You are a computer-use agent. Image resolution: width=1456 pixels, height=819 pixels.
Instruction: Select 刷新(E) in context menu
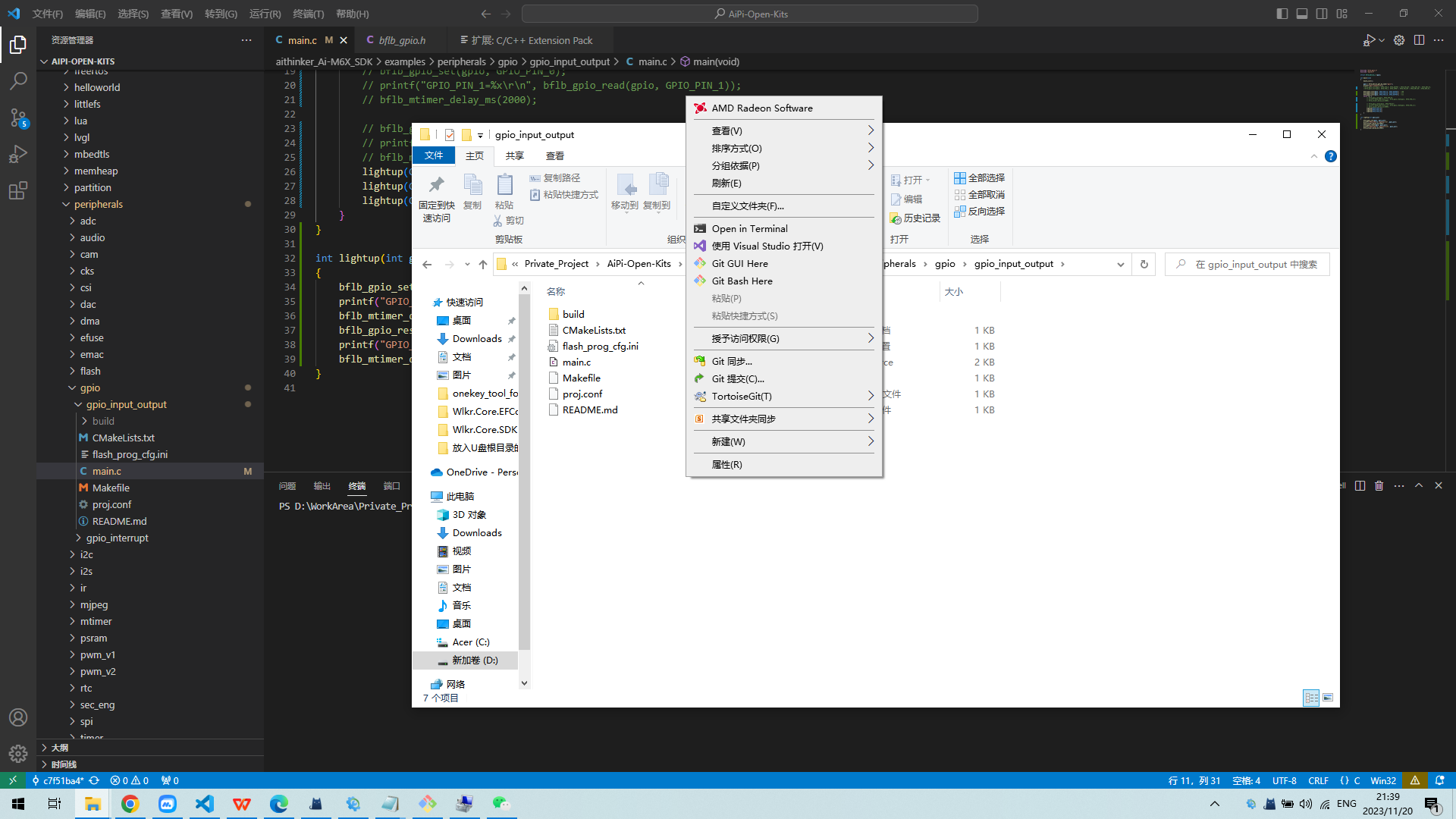tap(783, 184)
